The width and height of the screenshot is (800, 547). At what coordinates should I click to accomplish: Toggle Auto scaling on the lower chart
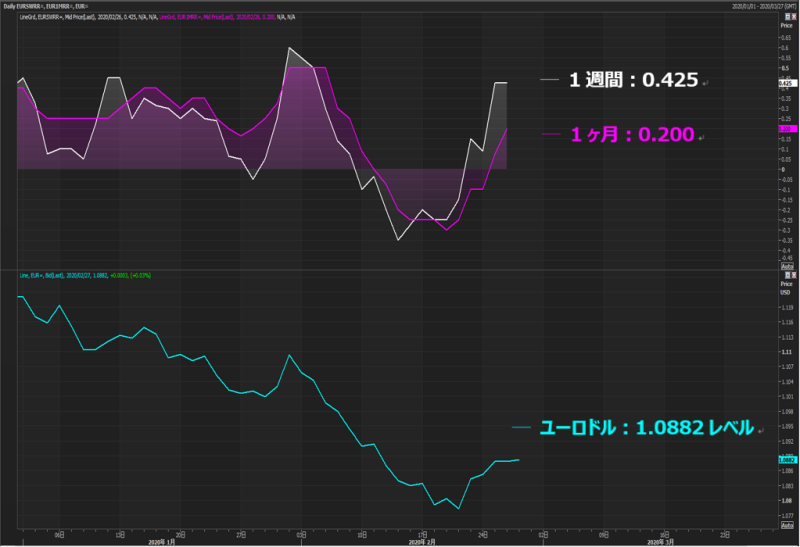786,526
